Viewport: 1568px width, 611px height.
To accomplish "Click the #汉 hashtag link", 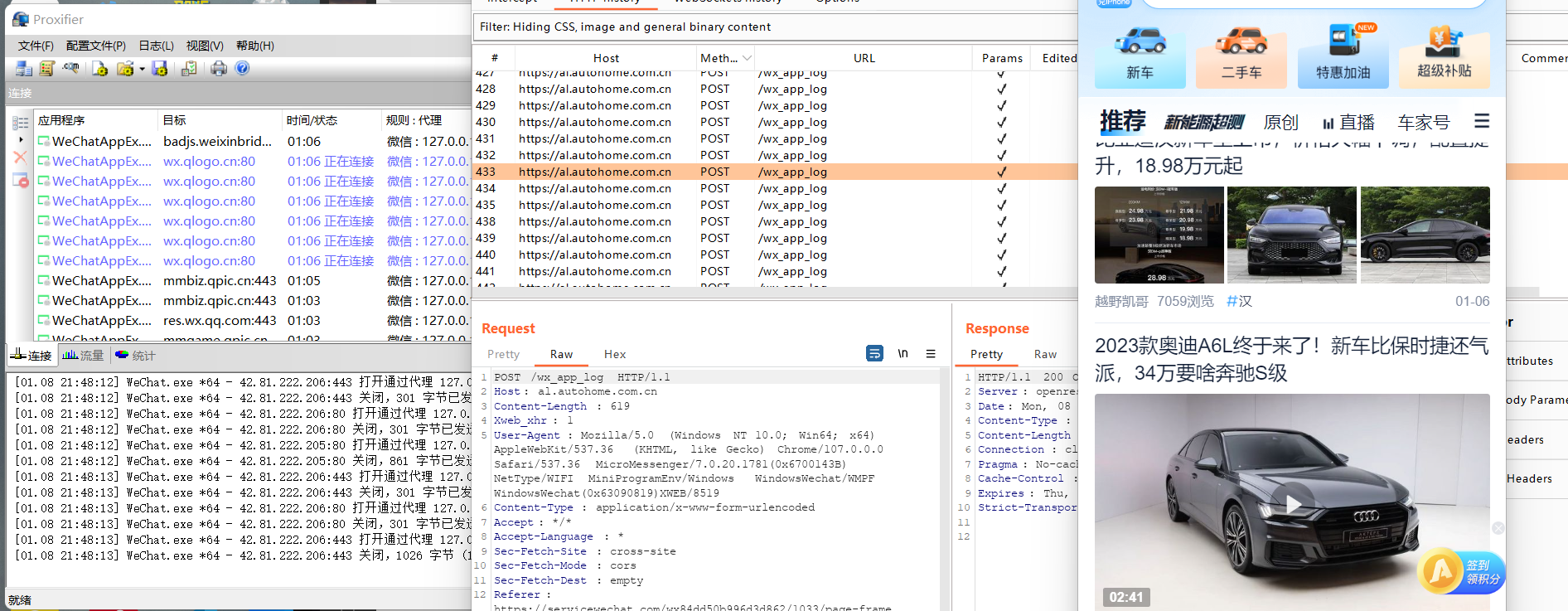I will click(x=1239, y=301).
